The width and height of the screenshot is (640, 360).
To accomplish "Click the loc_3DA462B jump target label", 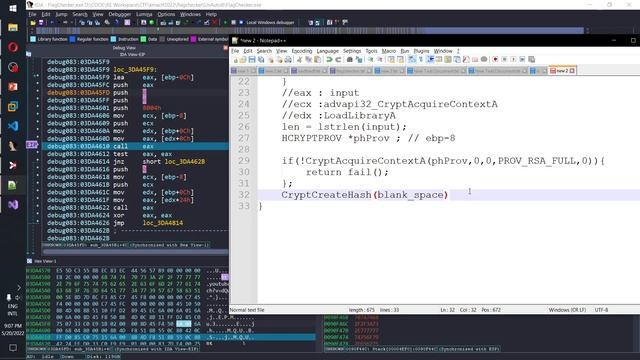I will [184, 162].
